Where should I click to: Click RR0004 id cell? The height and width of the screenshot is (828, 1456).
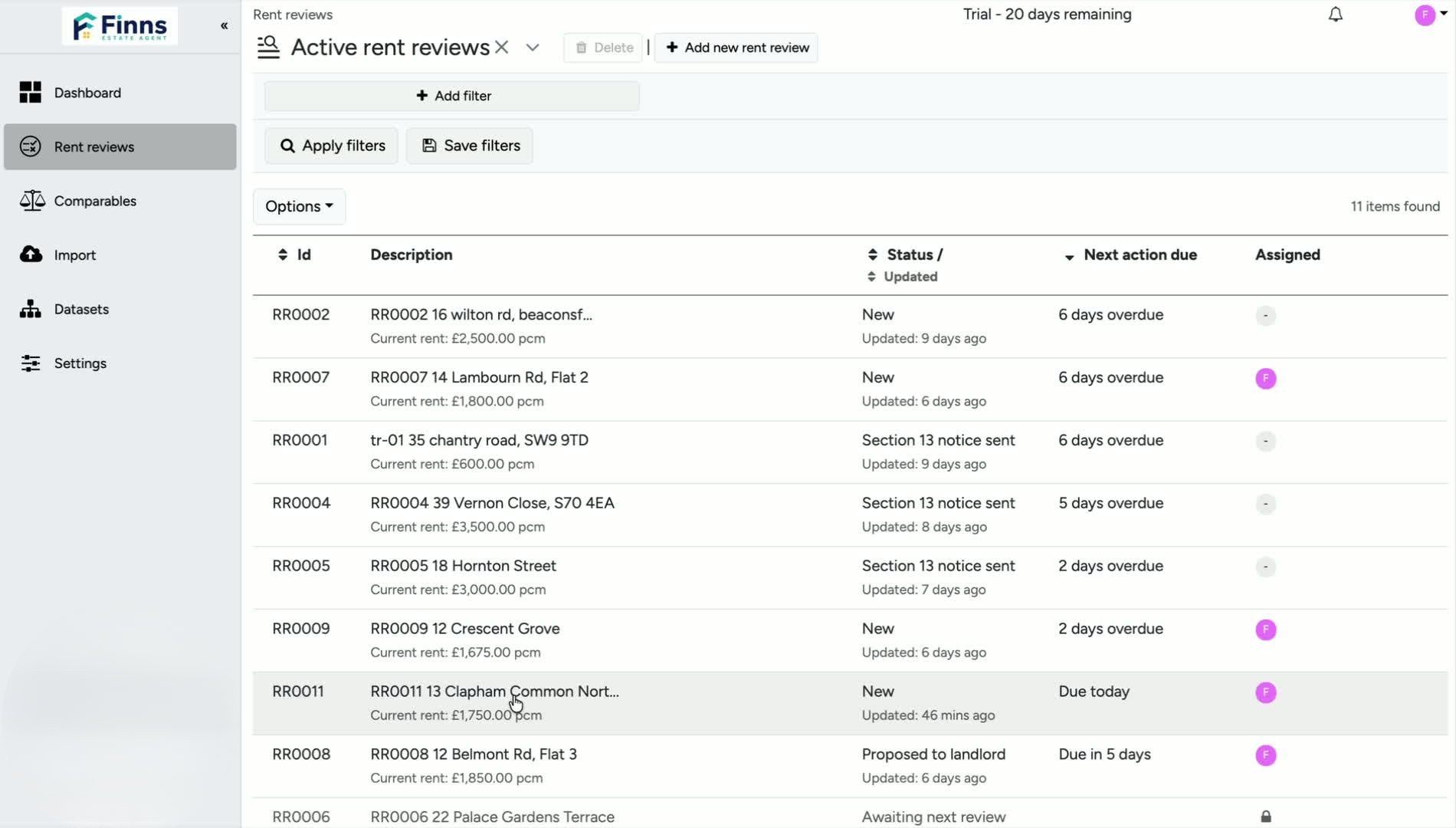click(301, 503)
